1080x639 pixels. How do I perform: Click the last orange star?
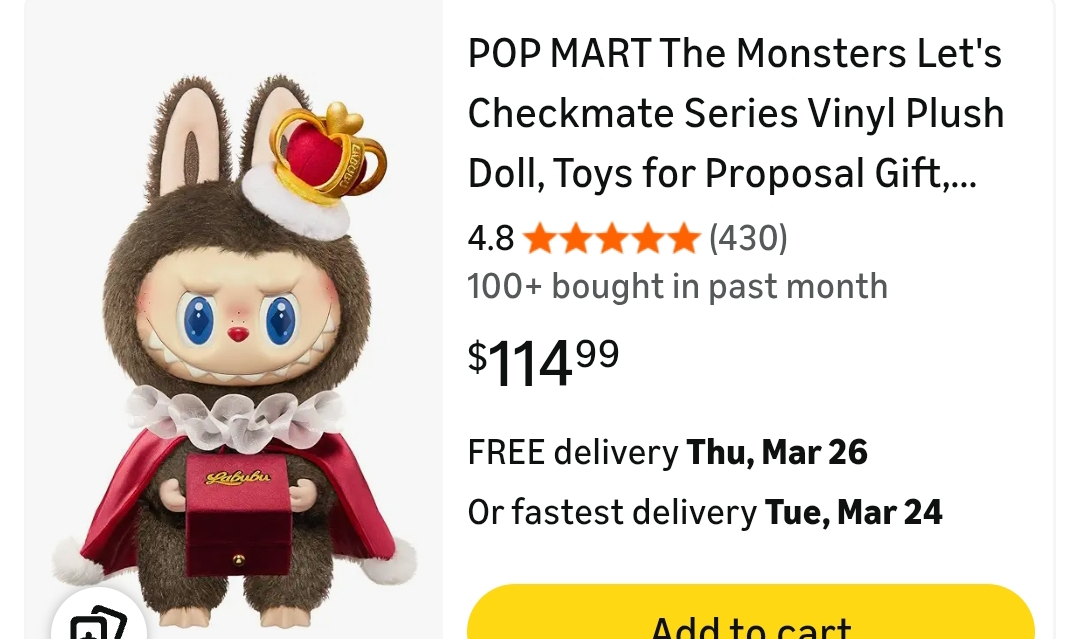point(683,239)
